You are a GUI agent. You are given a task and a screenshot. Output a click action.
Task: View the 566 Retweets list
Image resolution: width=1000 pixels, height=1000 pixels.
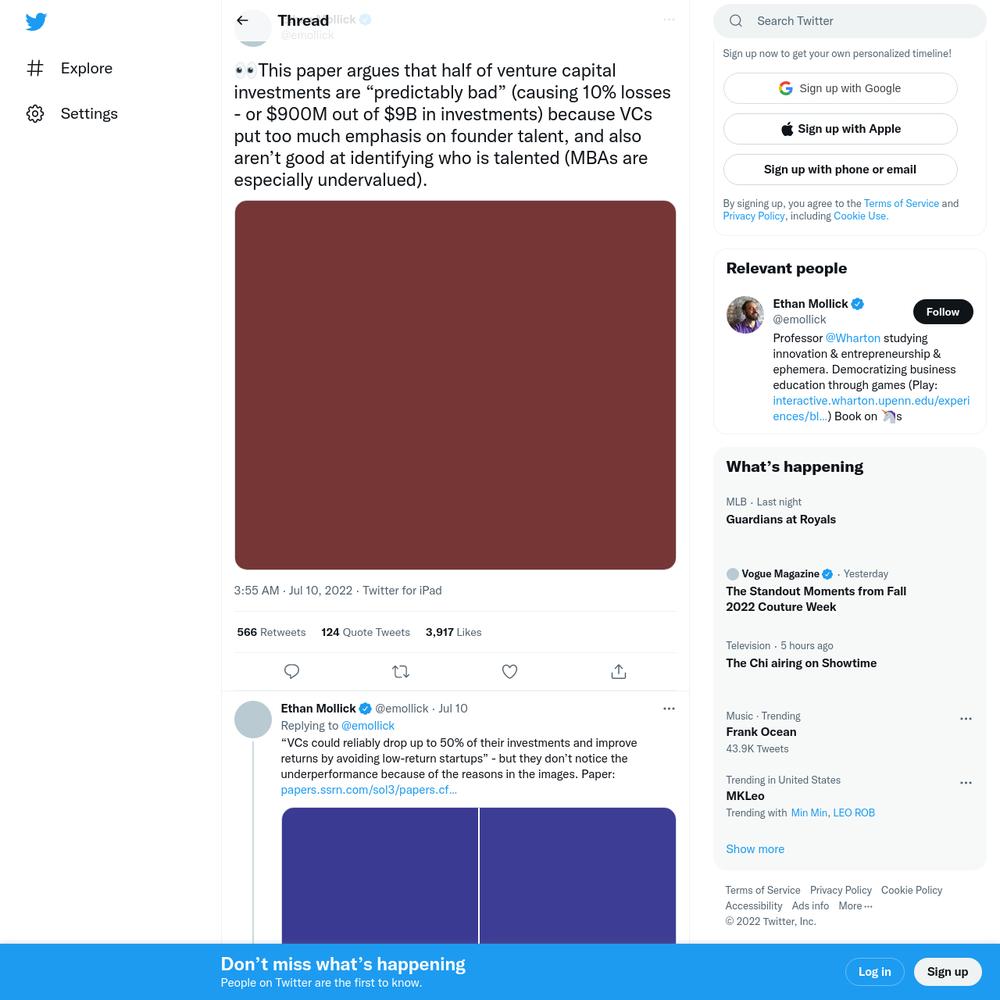click(271, 632)
